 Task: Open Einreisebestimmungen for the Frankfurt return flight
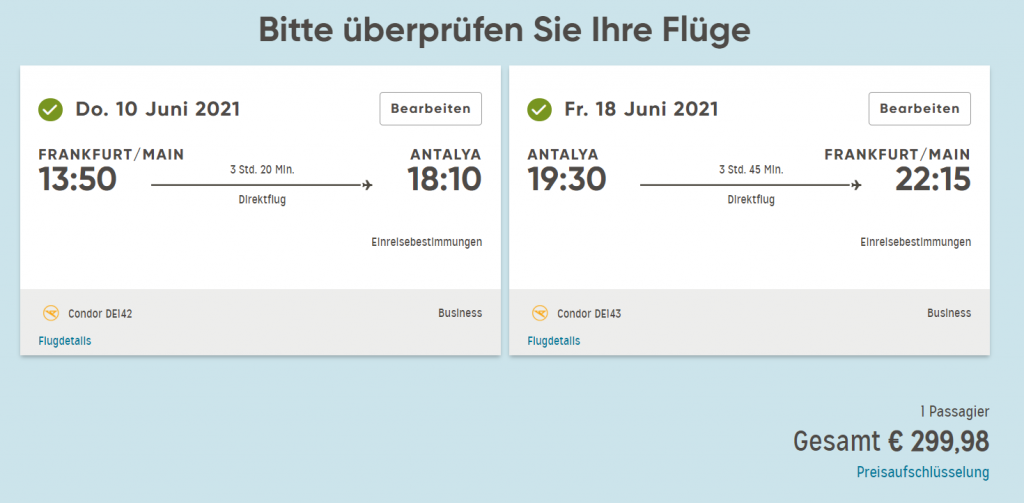point(915,242)
